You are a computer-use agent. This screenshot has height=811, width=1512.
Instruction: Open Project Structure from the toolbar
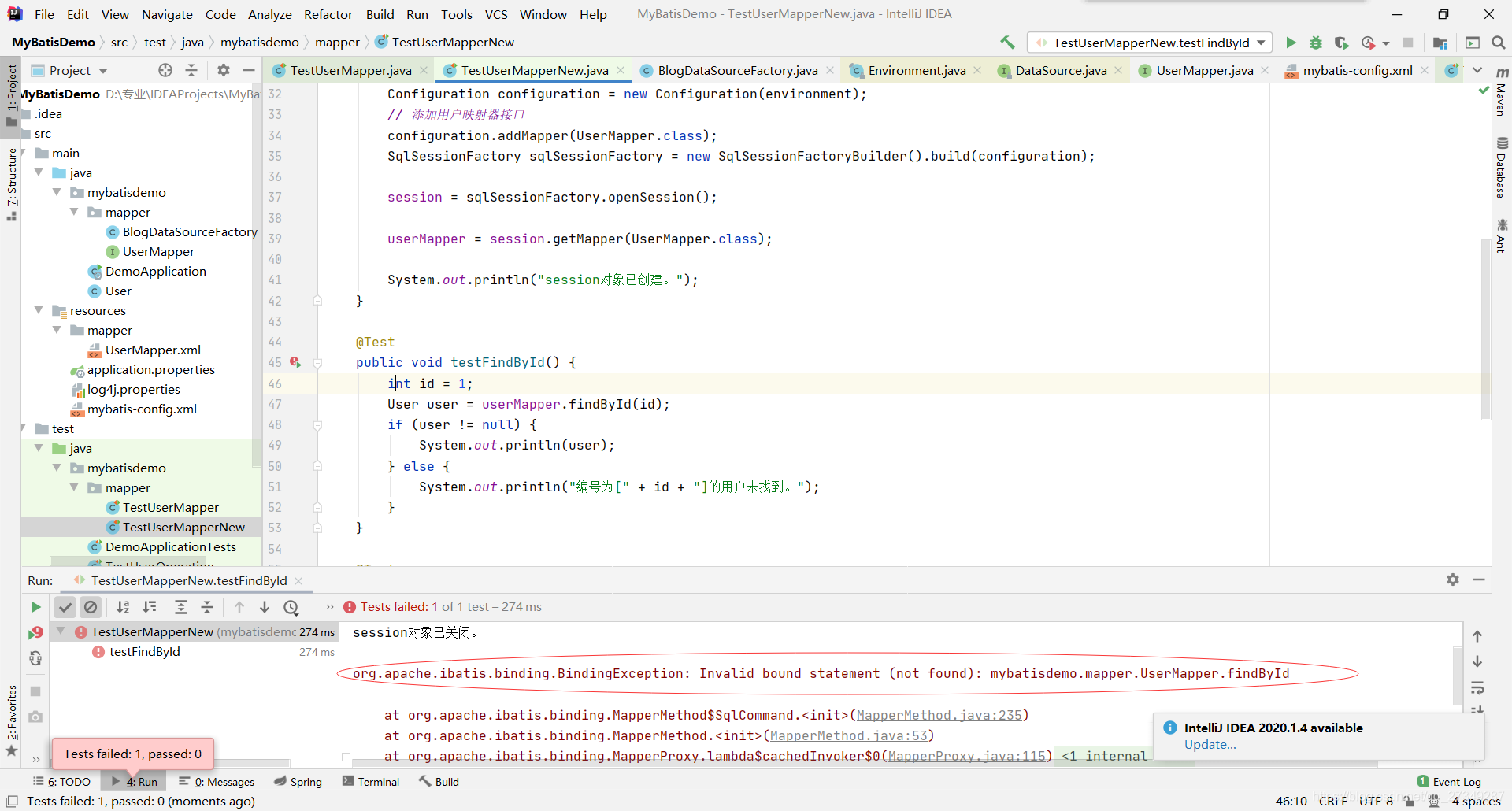[1440, 43]
